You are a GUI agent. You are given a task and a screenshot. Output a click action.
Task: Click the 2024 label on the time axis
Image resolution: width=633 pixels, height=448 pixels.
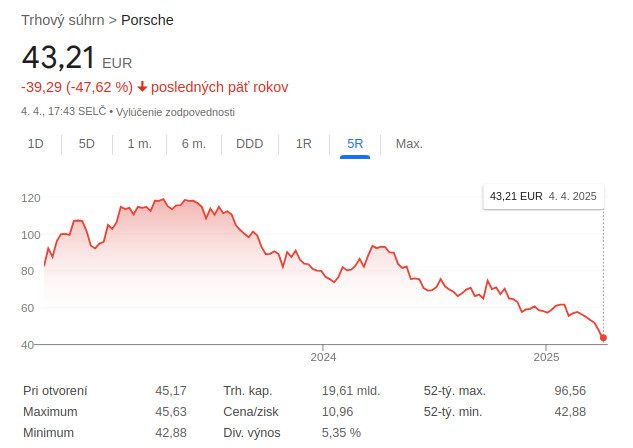tap(323, 357)
